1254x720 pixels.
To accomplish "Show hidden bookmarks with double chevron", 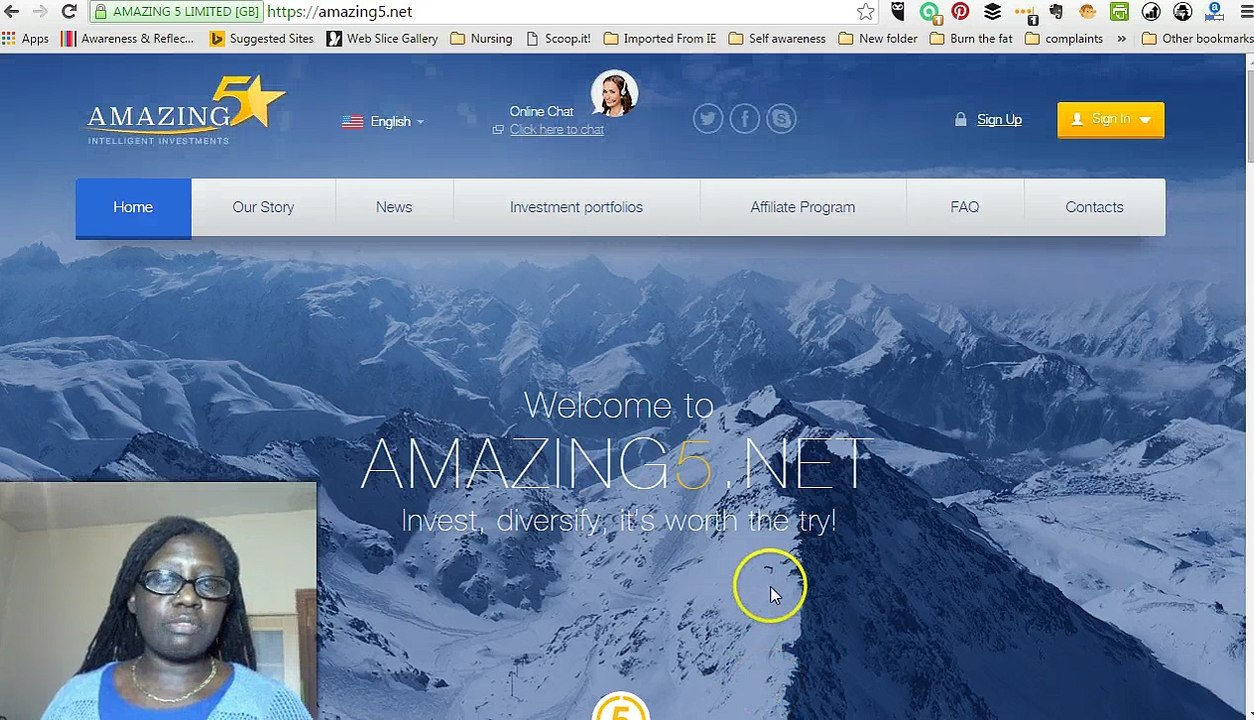I will 1121,39.
